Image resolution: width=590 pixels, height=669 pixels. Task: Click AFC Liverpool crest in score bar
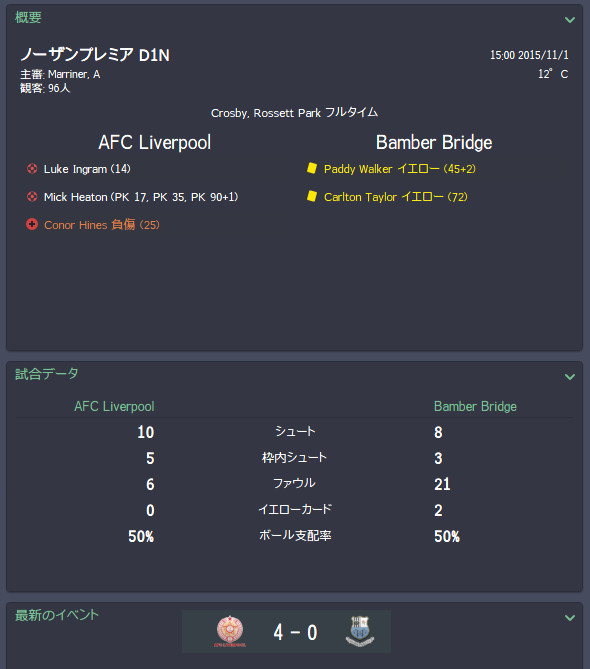[230, 631]
